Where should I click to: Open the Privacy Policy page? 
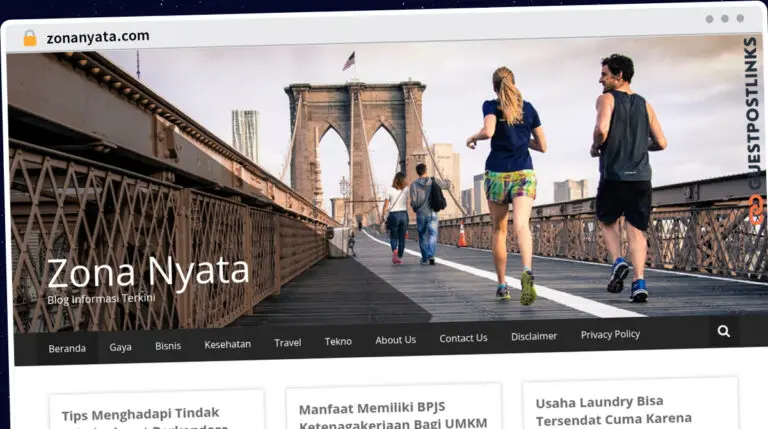point(610,334)
